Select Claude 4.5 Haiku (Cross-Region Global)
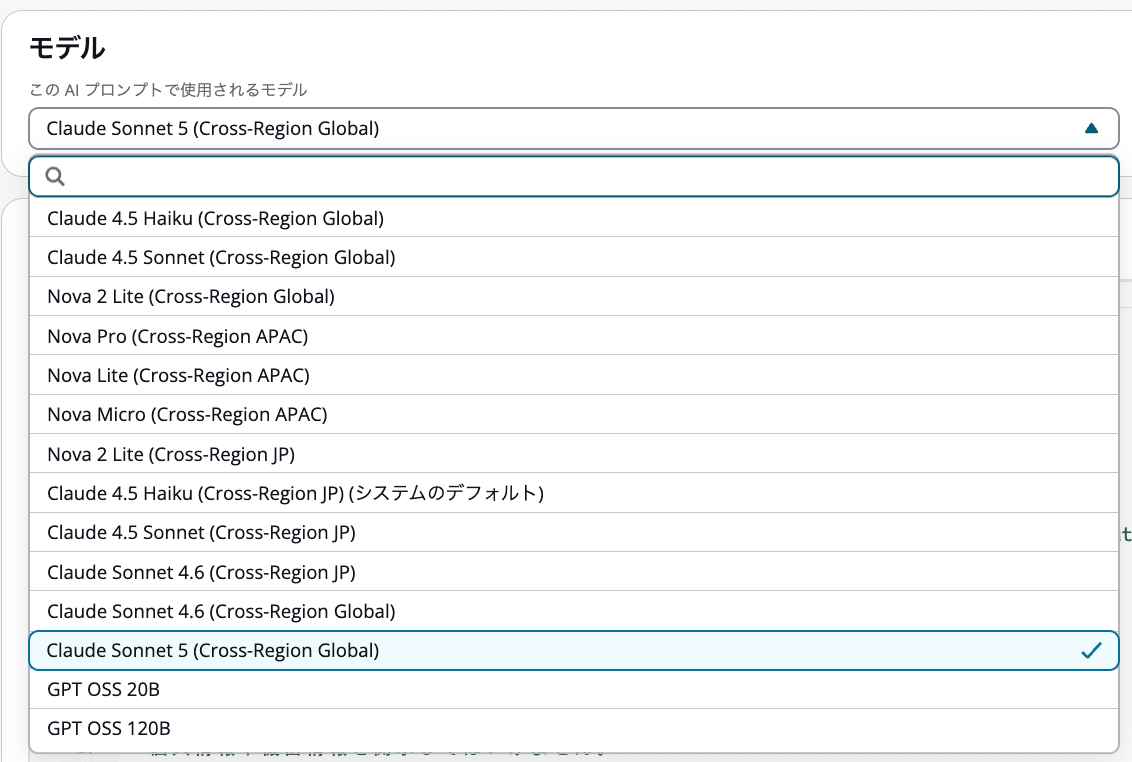Image resolution: width=1132 pixels, height=762 pixels. (574, 218)
